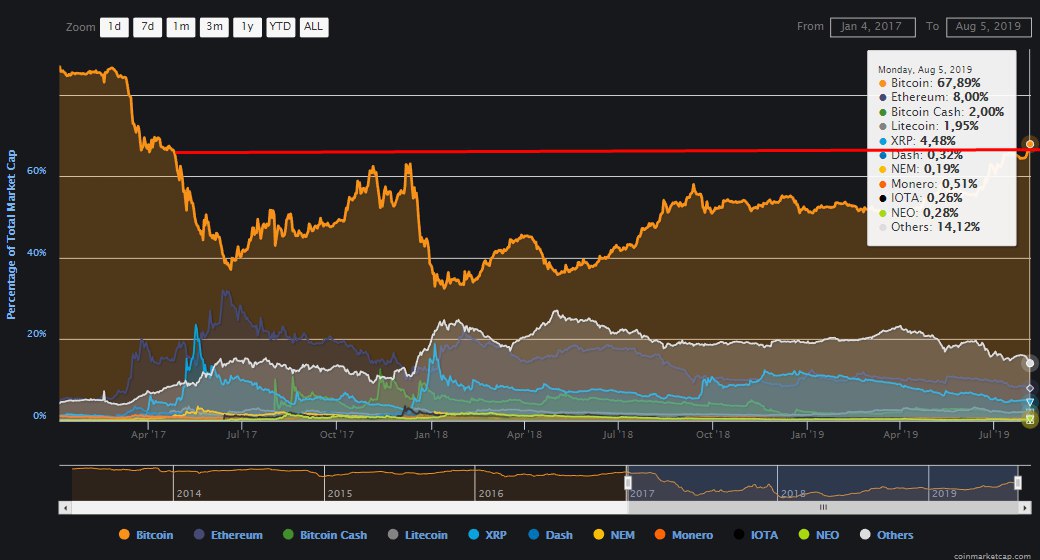Viewport: 1040px width, 560px height.
Task: Set zoom range to 7d
Action: click(x=147, y=27)
